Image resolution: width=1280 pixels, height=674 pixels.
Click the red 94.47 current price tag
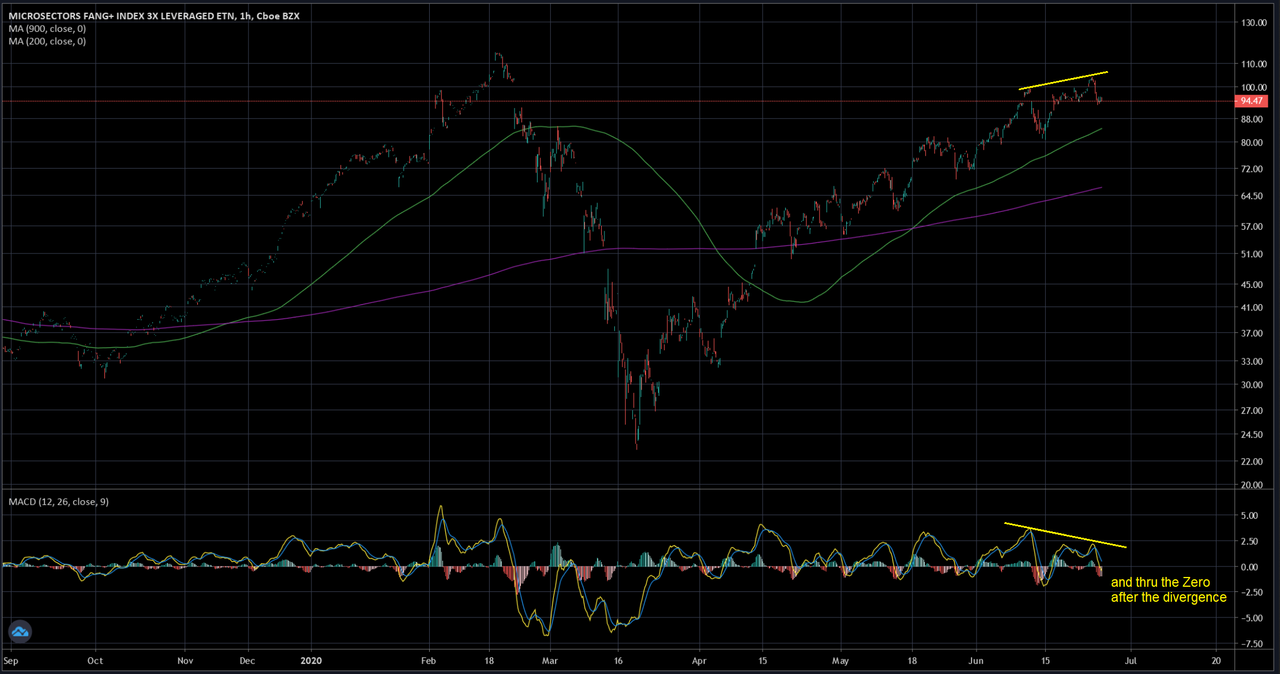tap(1253, 101)
